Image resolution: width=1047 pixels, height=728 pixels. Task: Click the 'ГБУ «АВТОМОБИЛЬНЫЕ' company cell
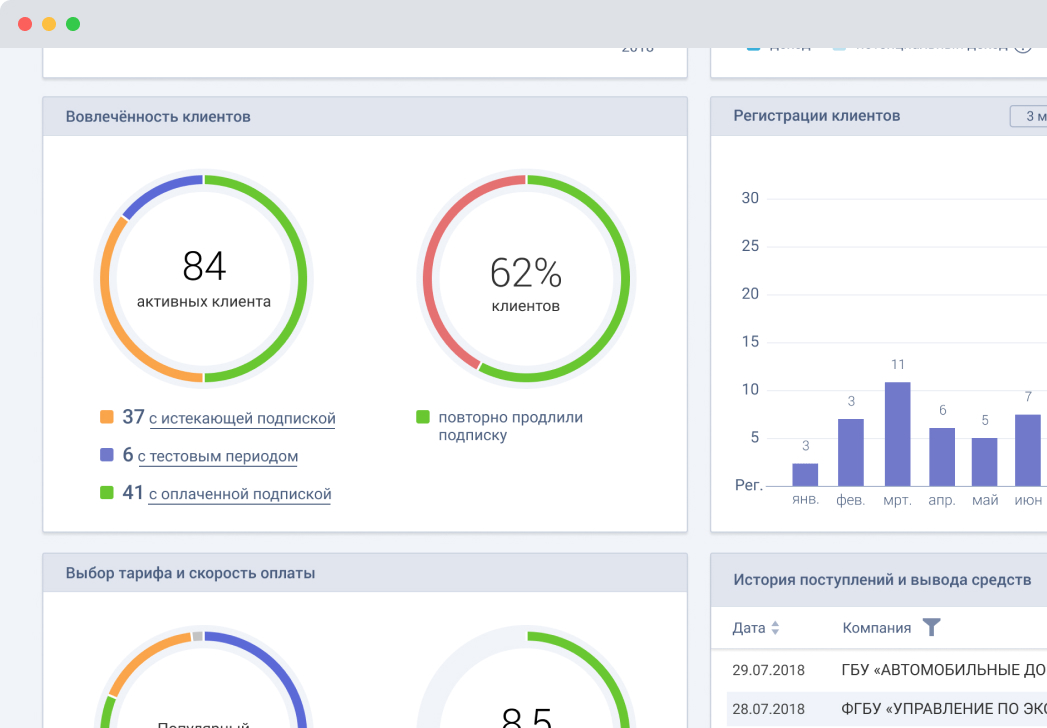click(x=944, y=670)
